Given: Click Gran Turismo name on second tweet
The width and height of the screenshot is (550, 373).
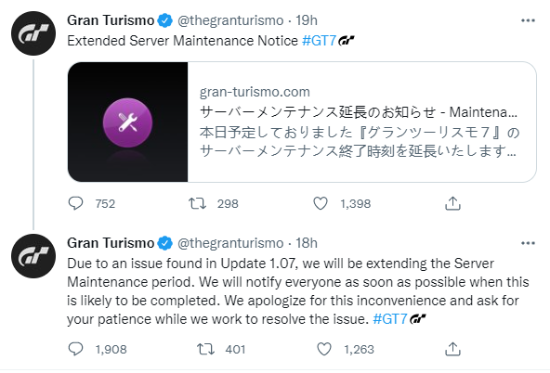Looking at the screenshot, I should [x=110, y=243].
